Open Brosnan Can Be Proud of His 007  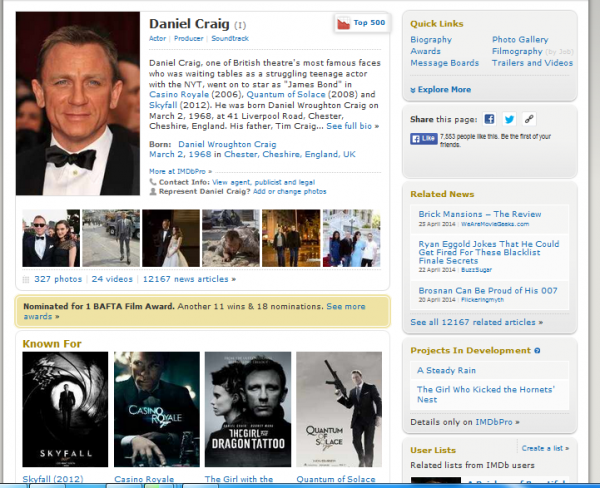(x=488, y=291)
